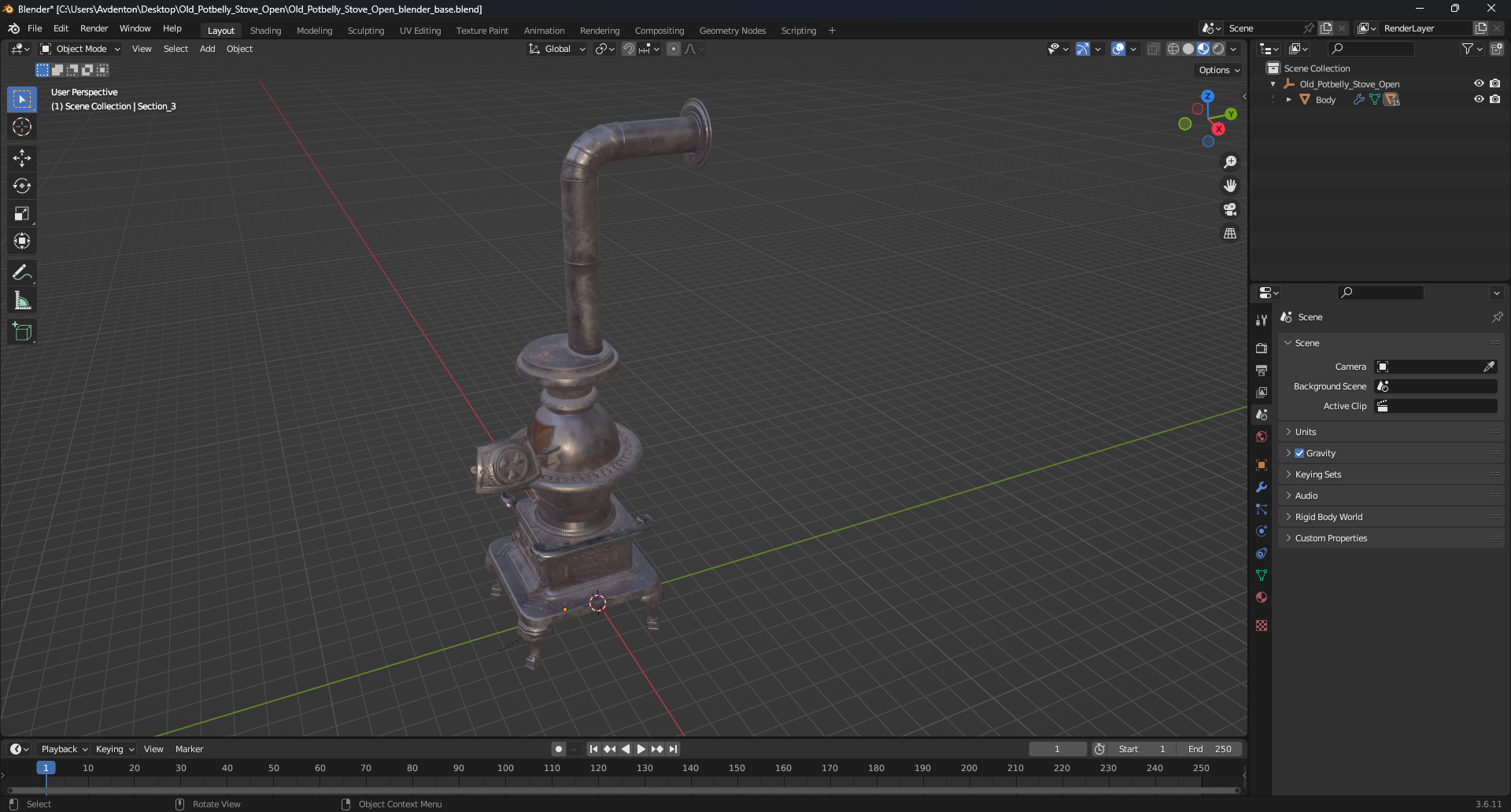Activate the Transform tool

point(22,241)
